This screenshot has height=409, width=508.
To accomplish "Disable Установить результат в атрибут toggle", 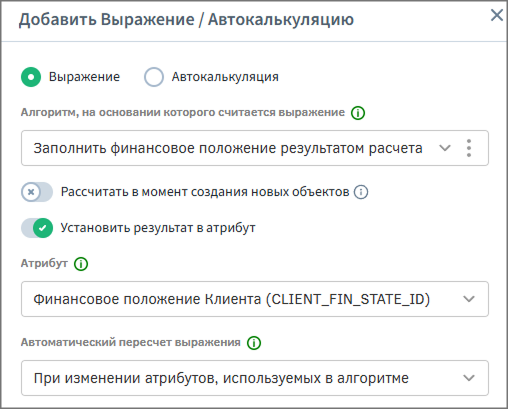I will click(37, 228).
